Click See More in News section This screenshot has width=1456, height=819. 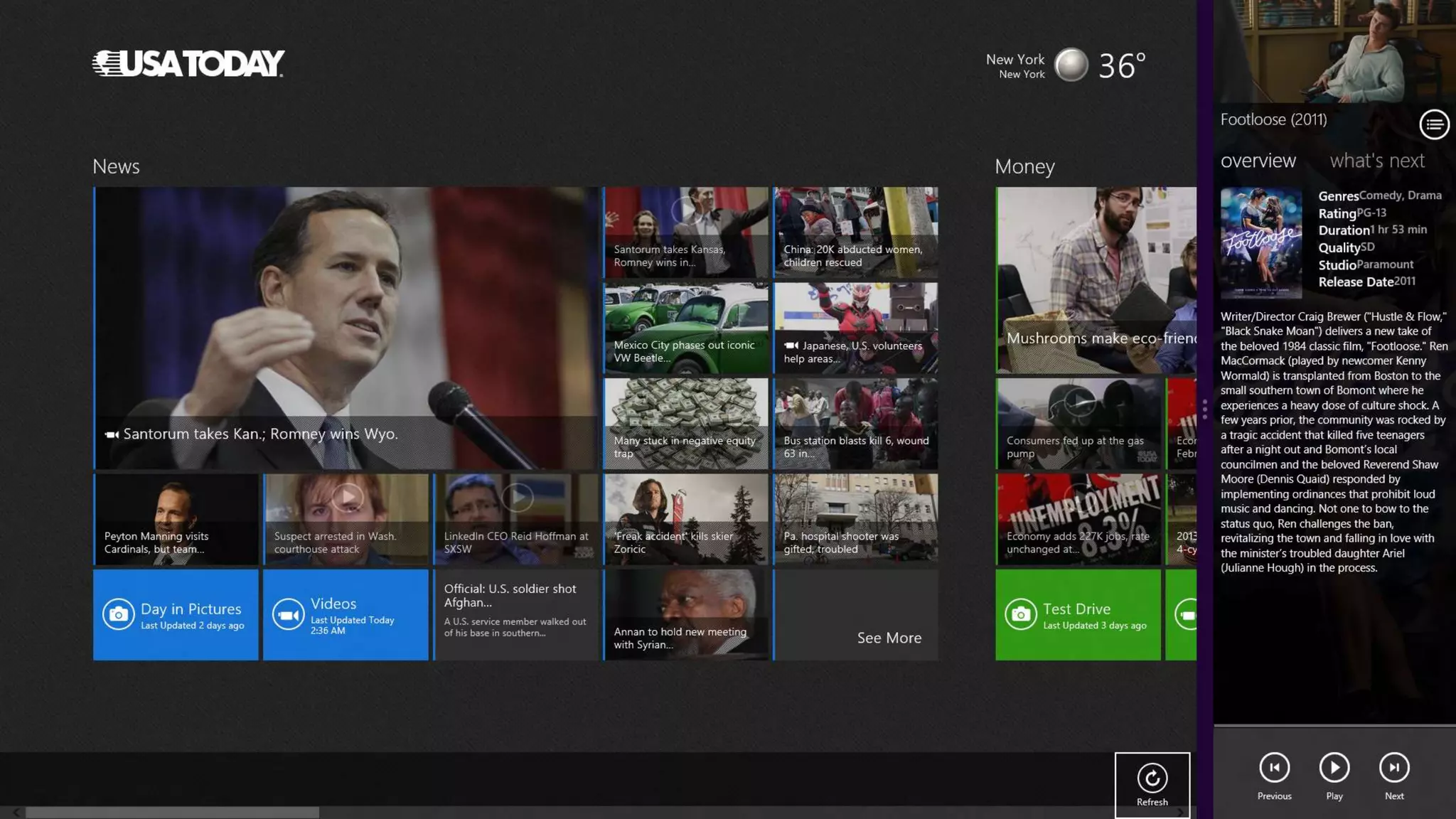tap(889, 638)
